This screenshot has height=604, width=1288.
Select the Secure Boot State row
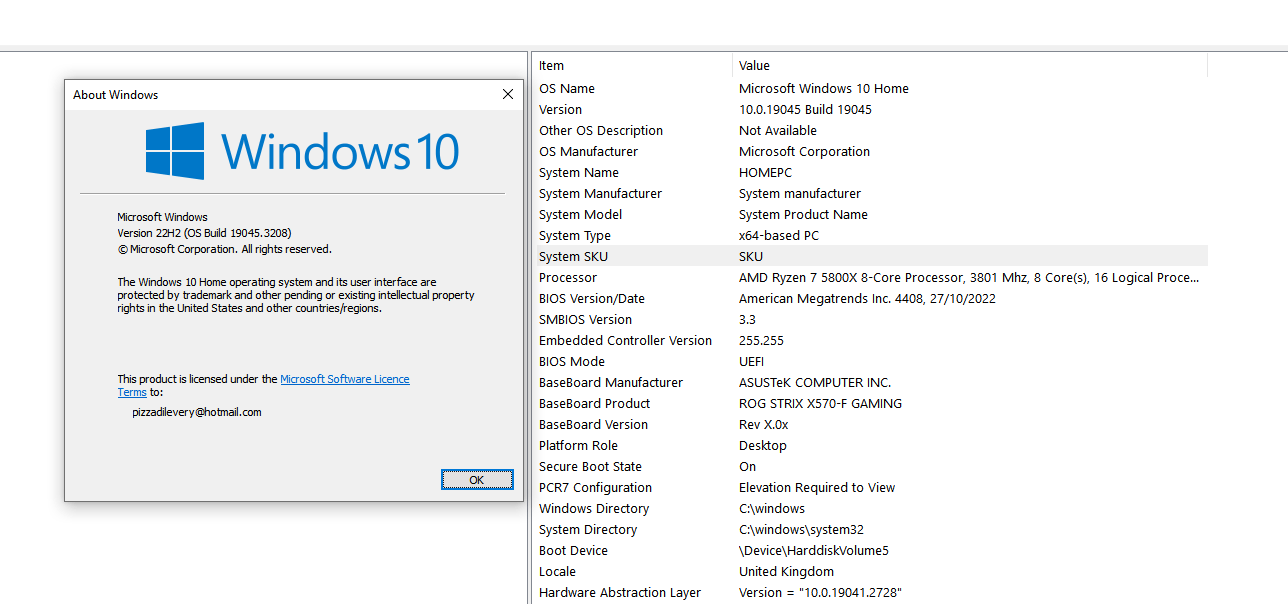click(870, 467)
